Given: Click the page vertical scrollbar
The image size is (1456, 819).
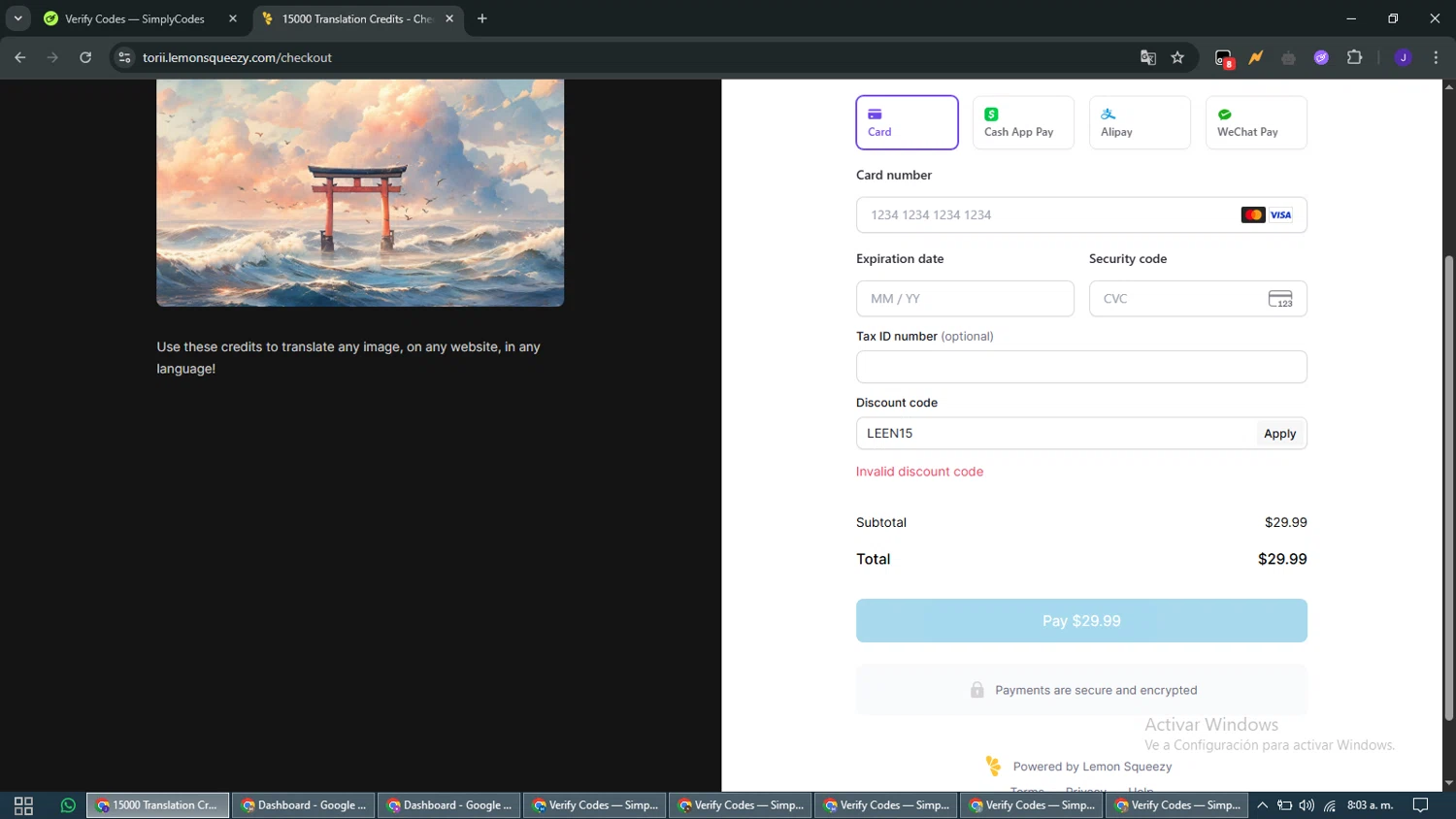Looking at the screenshot, I should [x=1449, y=487].
